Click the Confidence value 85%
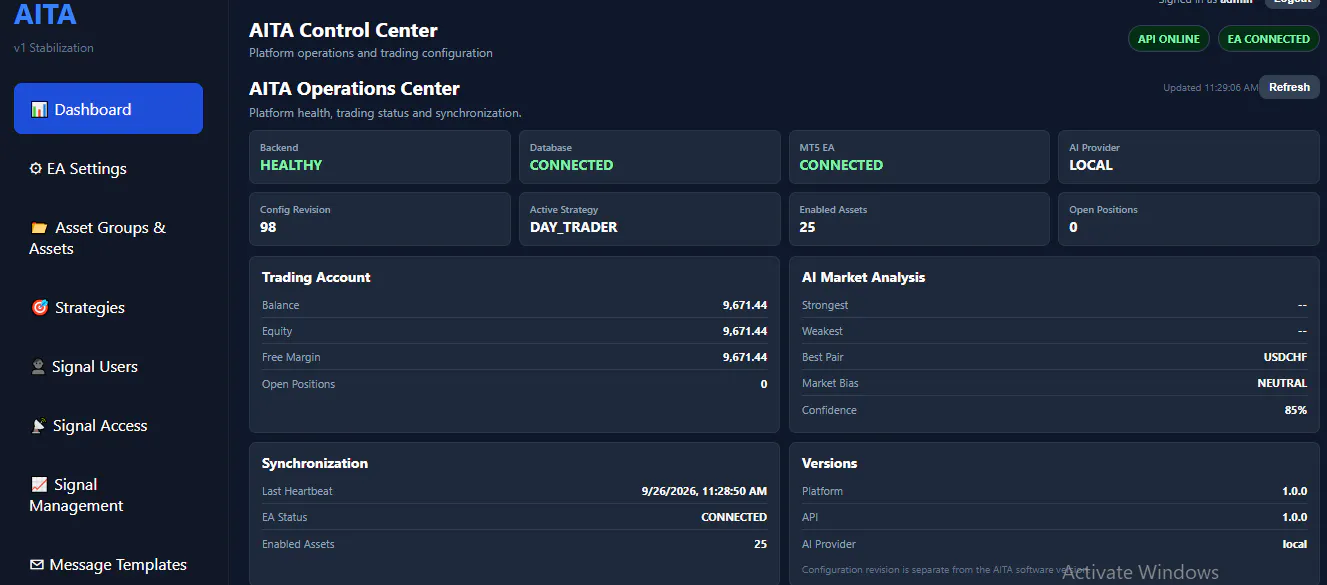The height and width of the screenshot is (585, 1327). pyautogui.click(x=1296, y=410)
